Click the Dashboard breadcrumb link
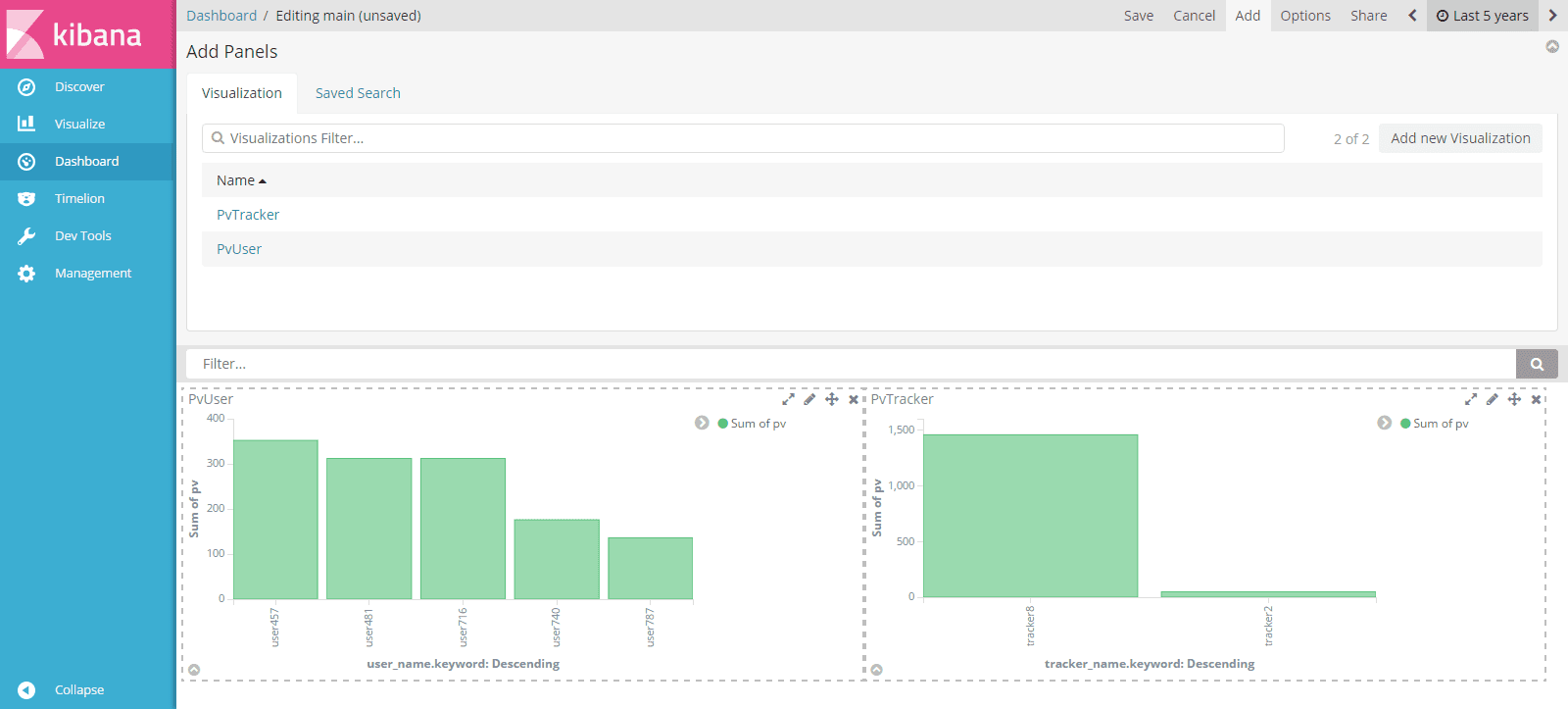 (x=221, y=16)
